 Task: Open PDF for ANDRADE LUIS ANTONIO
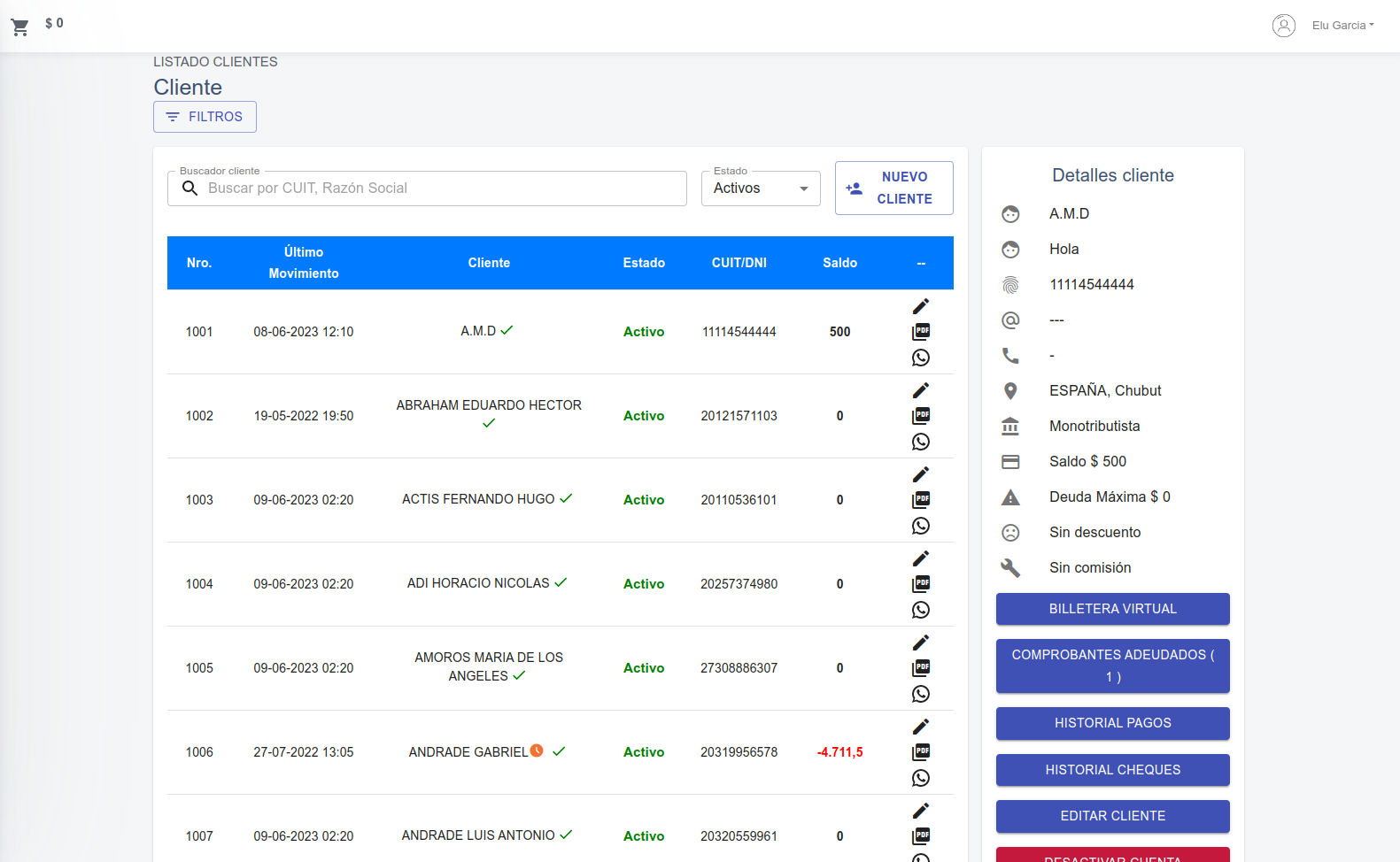tap(921, 836)
